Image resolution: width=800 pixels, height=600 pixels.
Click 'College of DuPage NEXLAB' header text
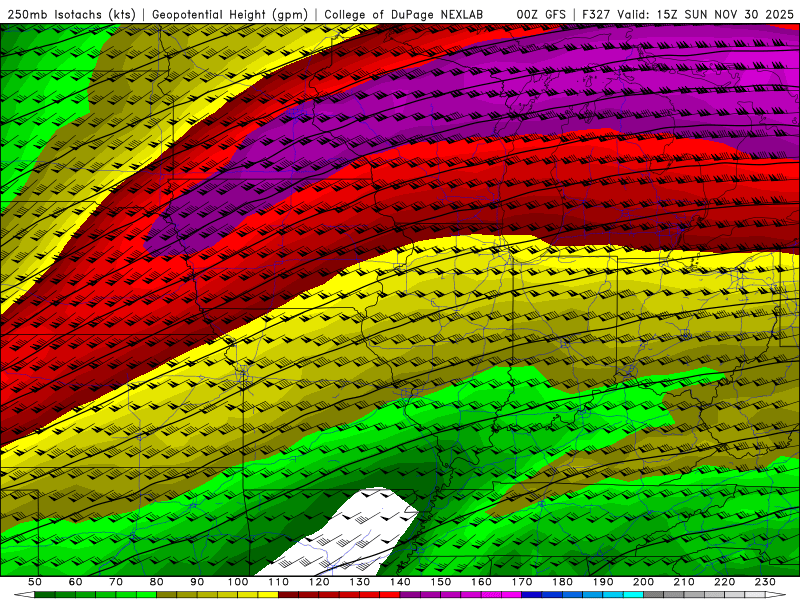click(x=403, y=15)
